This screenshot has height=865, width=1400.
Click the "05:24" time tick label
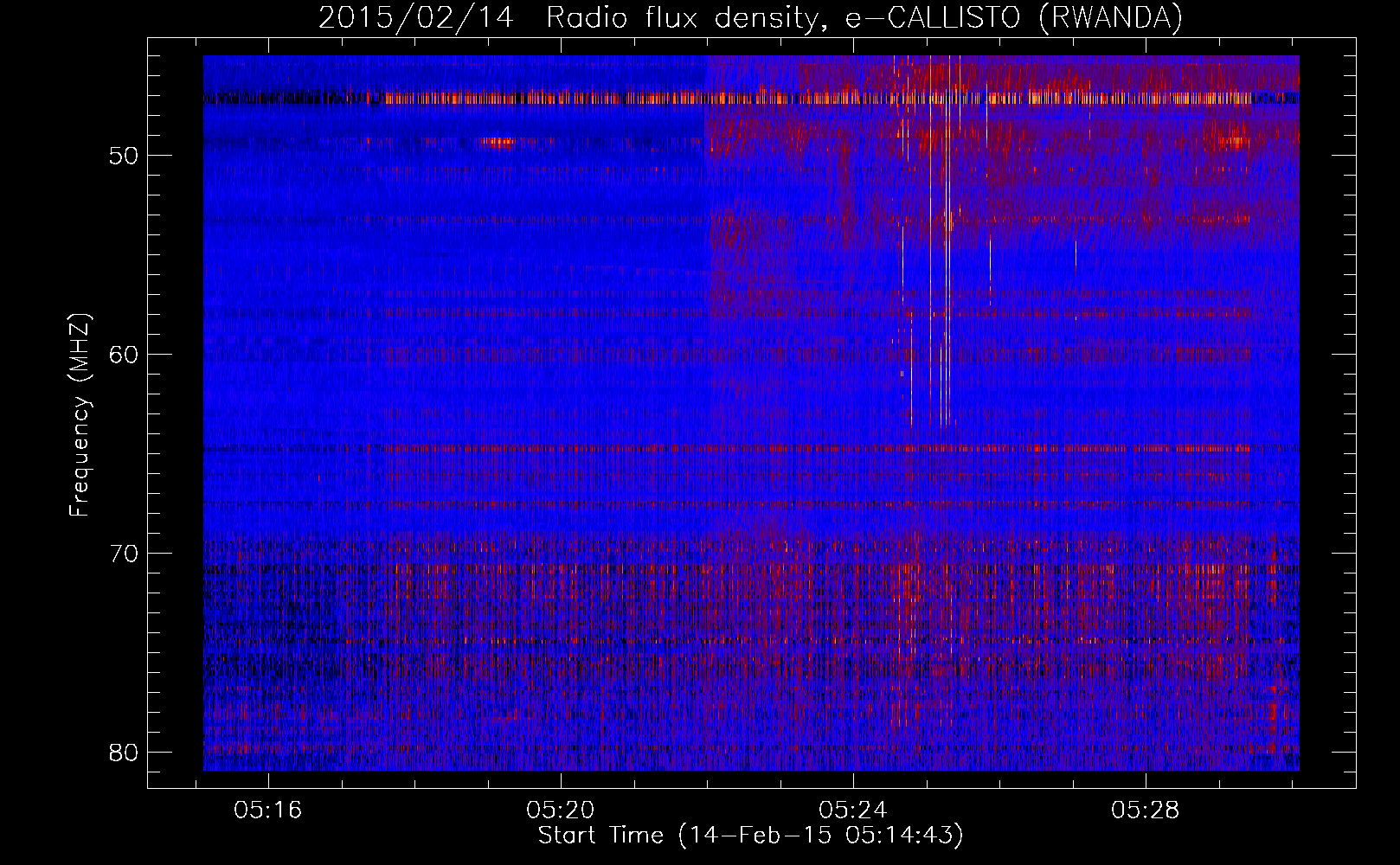[853, 811]
